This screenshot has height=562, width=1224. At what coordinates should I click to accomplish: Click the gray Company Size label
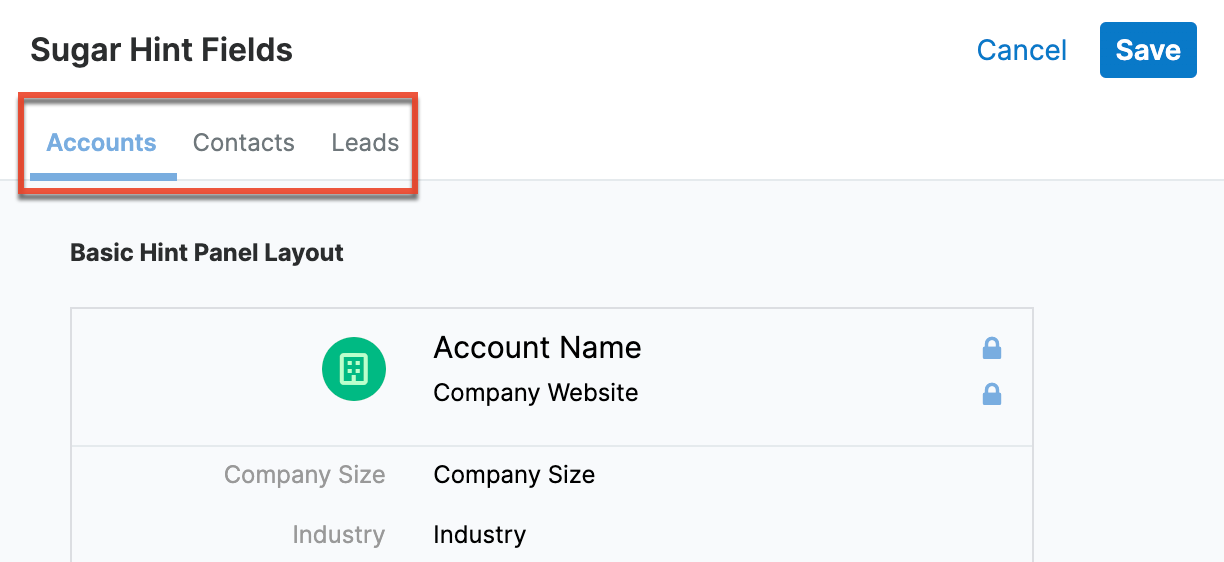pyautogui.click(x=304, y=475)
